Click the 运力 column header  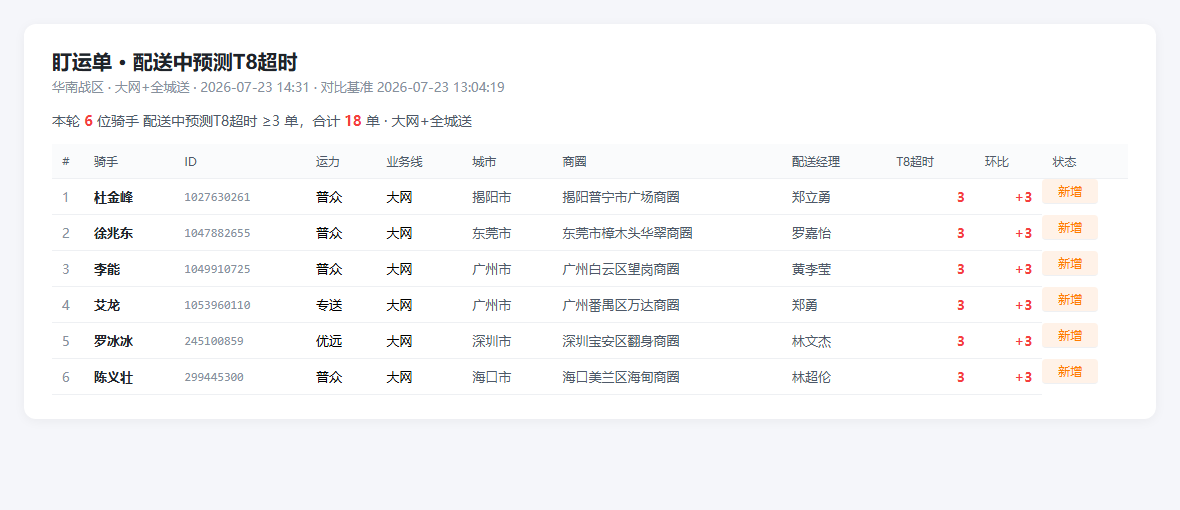click(x=328, y=162)
